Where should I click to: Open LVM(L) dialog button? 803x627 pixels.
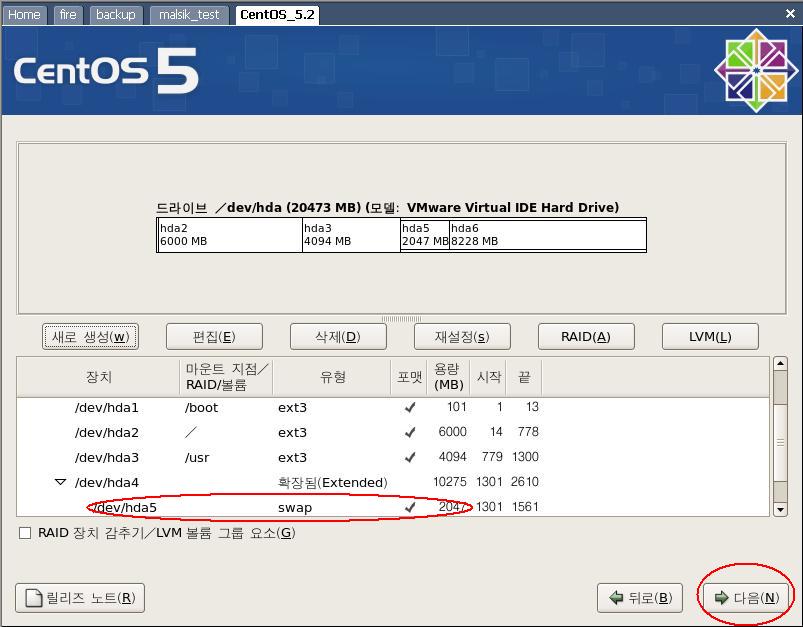point(710,337)
